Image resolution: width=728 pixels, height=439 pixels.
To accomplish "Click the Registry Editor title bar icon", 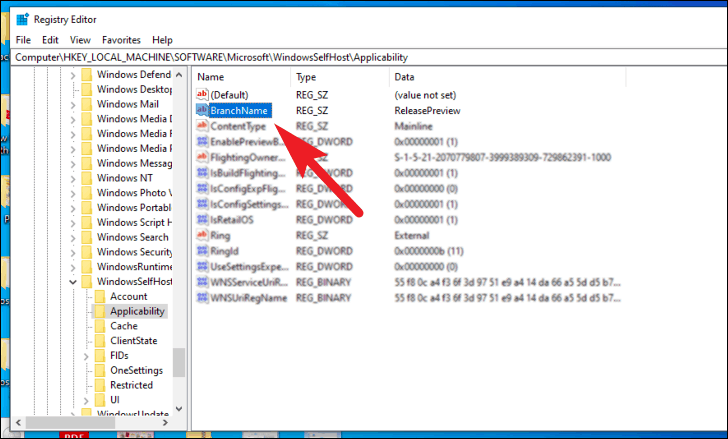I will pos(22,19).
